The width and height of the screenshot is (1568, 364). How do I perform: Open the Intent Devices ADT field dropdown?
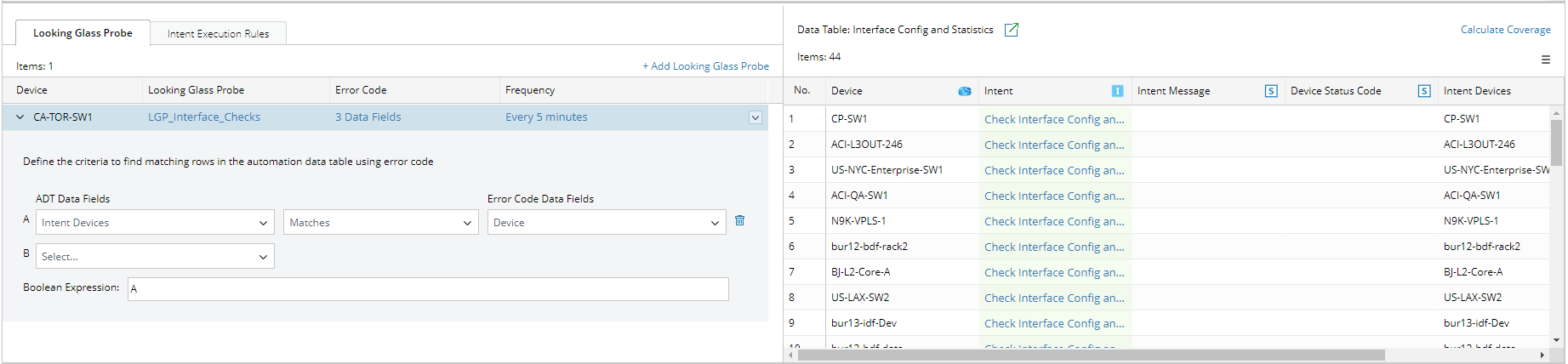pos(155,223)
